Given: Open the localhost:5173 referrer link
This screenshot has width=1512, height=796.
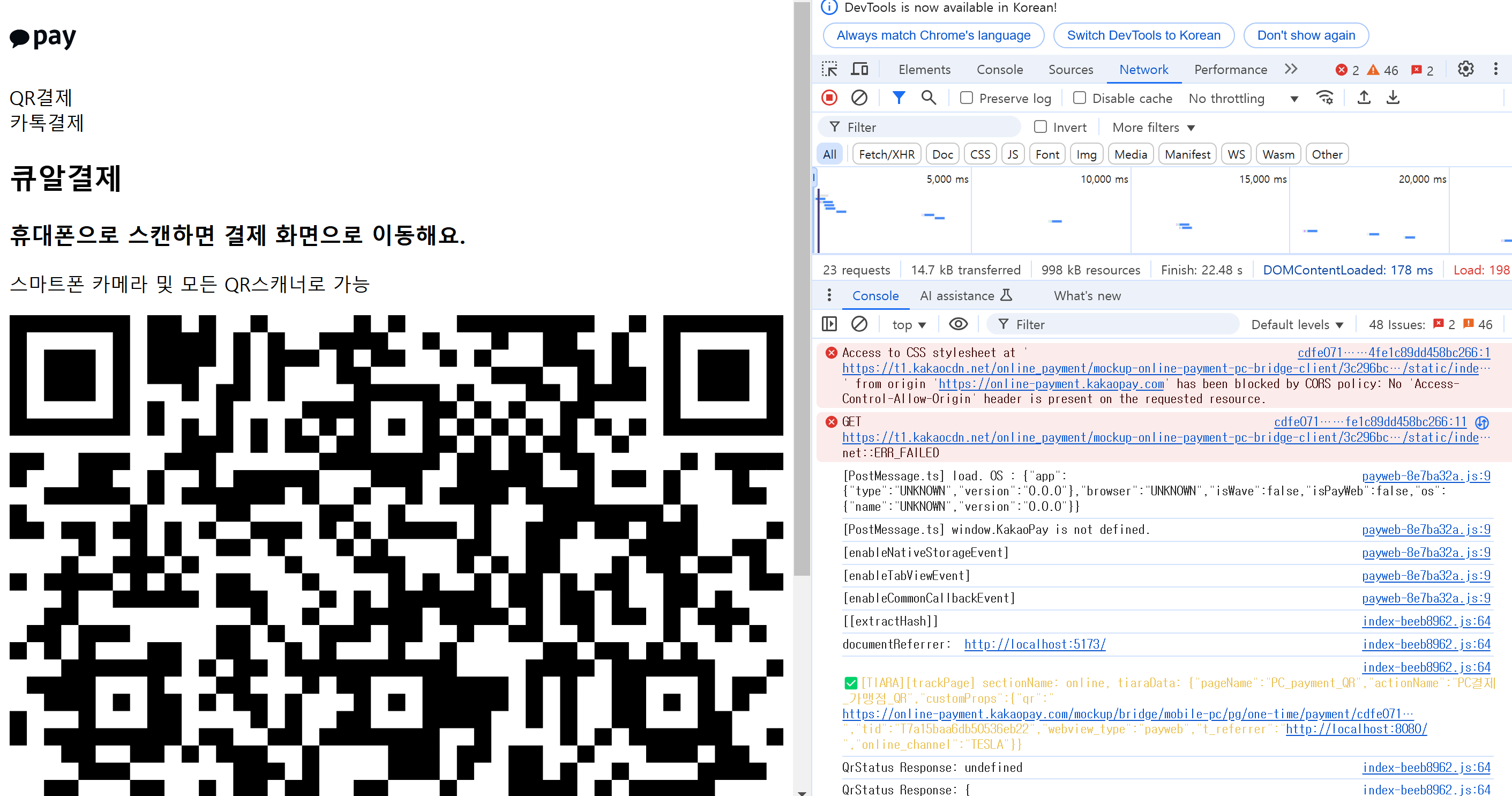Looking at the screenshot, I should tap(1035, 644).
